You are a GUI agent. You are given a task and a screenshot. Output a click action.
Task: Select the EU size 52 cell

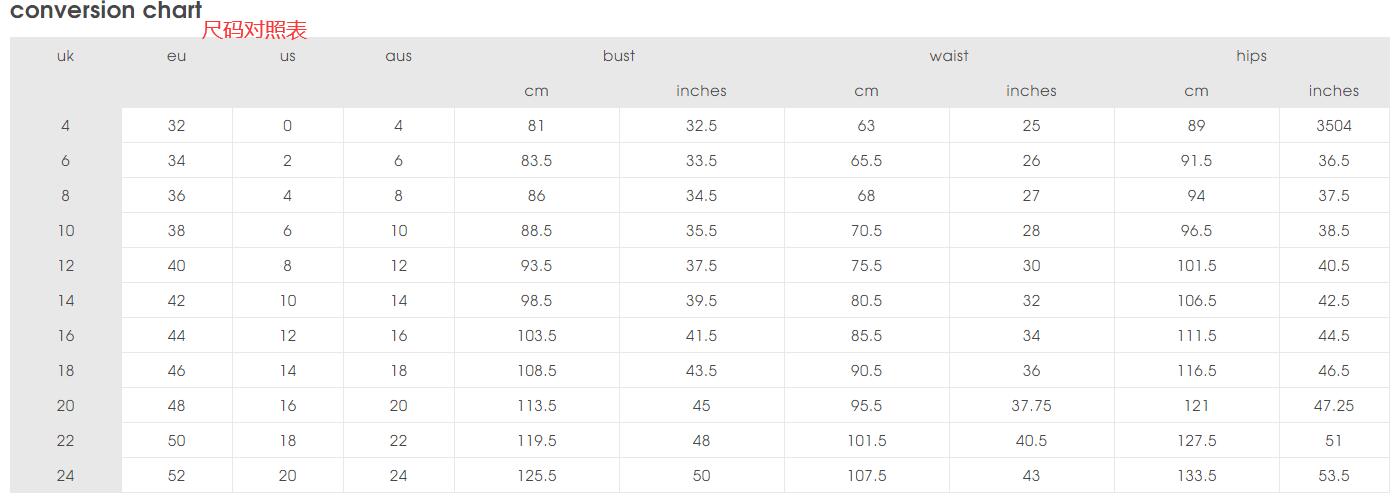(x=176, y=476)
